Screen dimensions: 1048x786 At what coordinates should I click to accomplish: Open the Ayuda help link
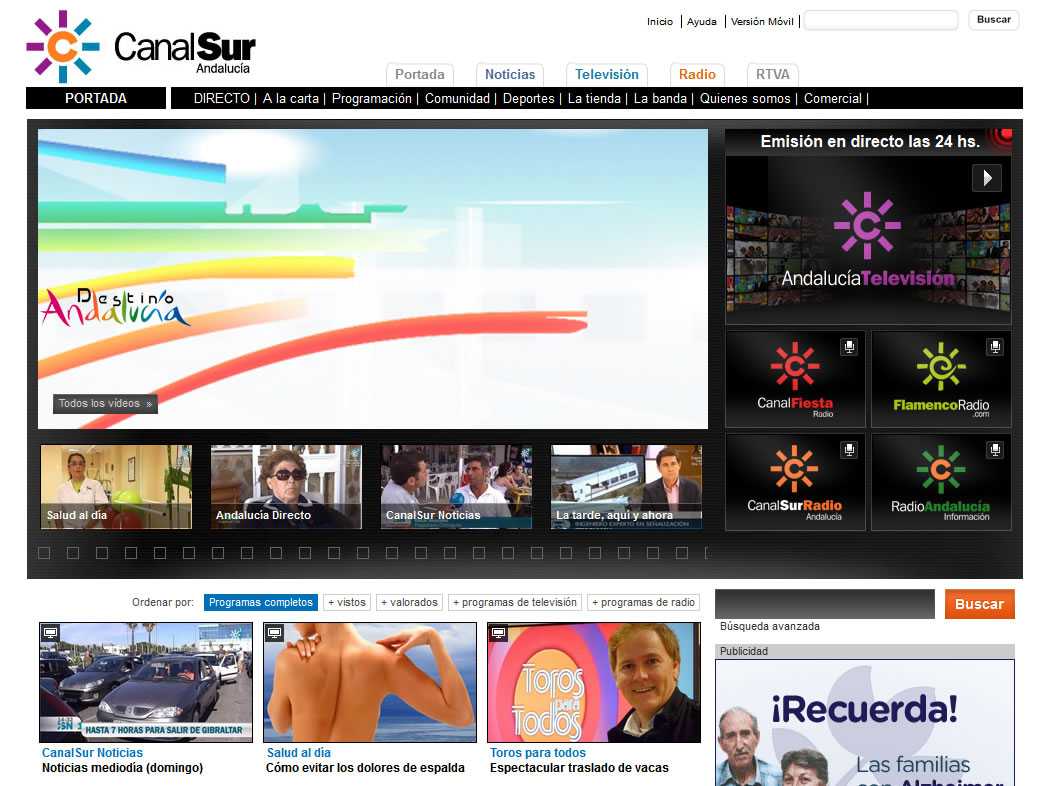(x=702, y=21)
